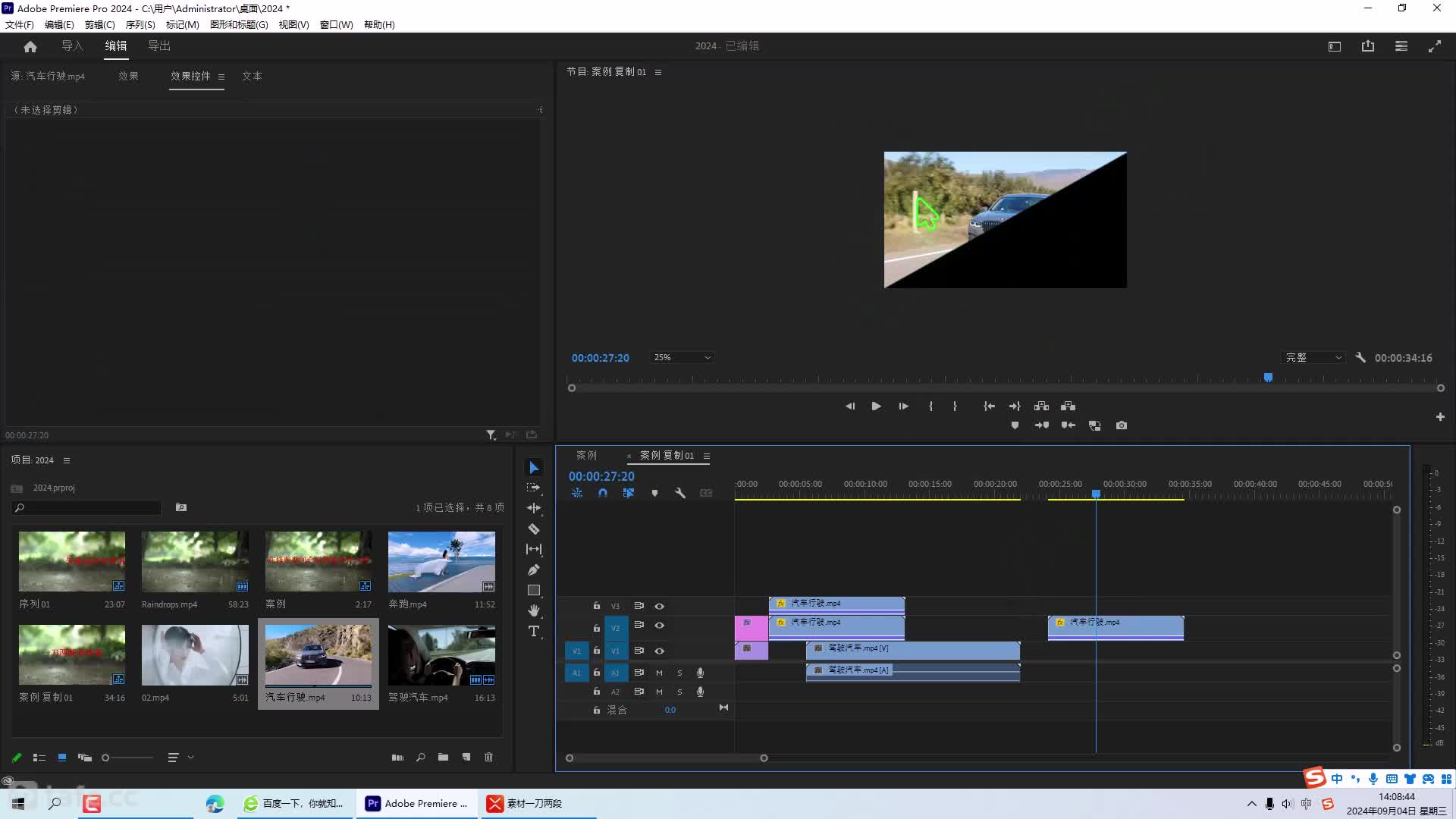Open the 窗口(W) menu

(x=336, y=24)
